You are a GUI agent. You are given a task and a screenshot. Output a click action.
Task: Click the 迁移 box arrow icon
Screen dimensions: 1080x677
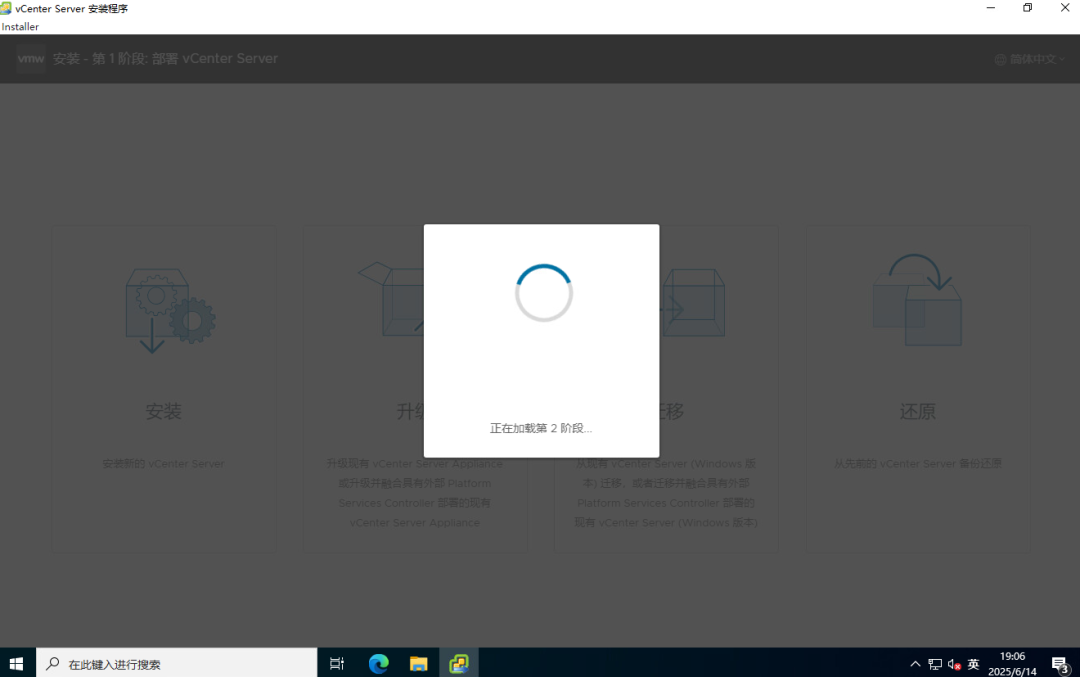(x=692, y=302)
